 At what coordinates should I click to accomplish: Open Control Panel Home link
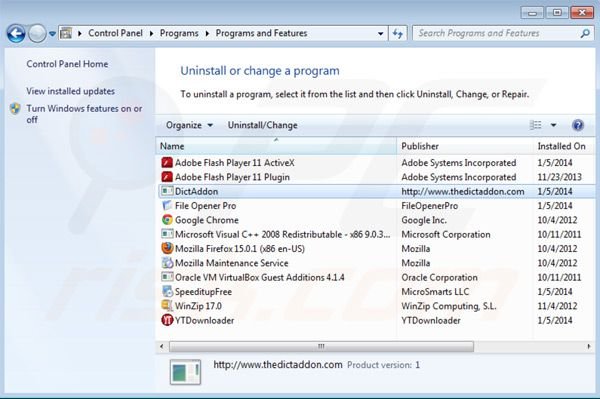(67, 64)
